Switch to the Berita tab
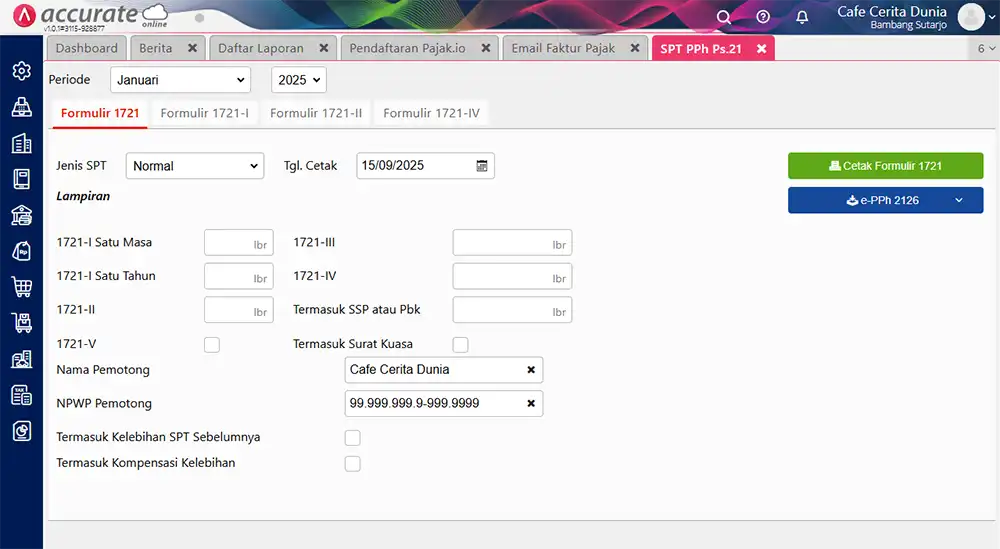The width and height of the screenshot is (1000, 549). (156, 48)
